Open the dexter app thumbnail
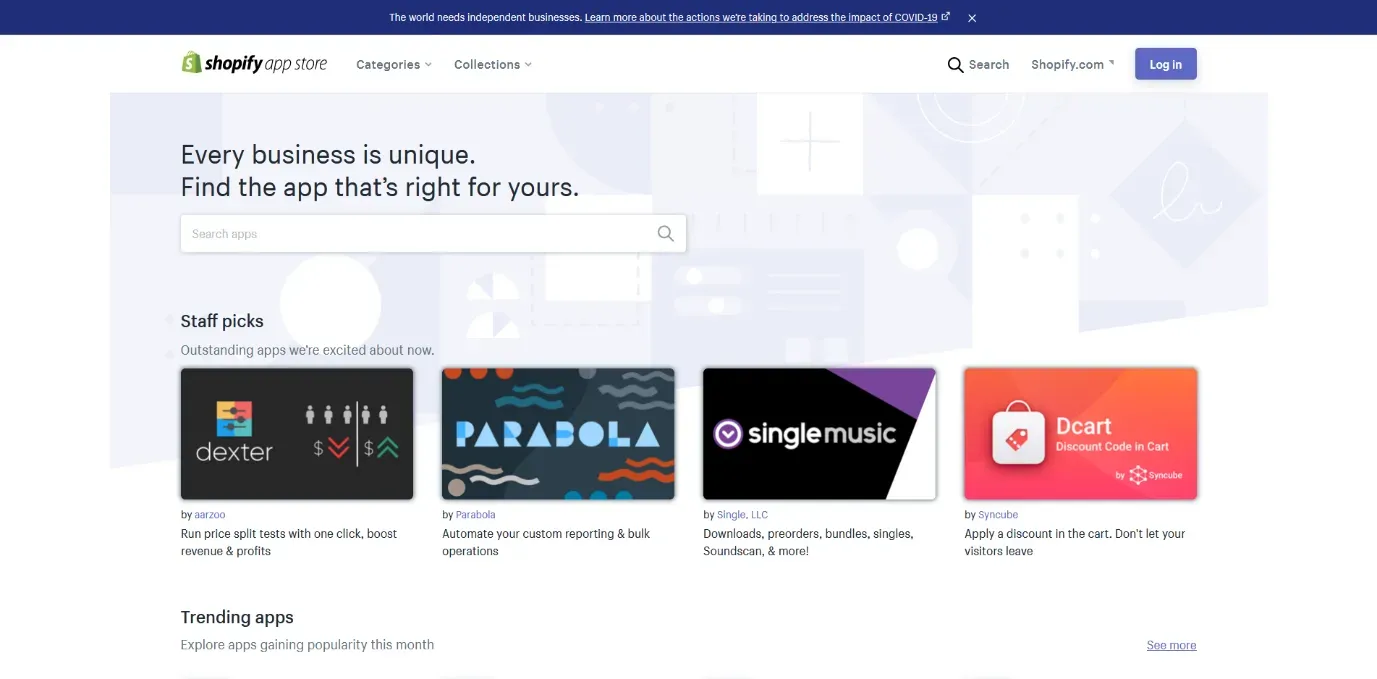 click(297, 434)
